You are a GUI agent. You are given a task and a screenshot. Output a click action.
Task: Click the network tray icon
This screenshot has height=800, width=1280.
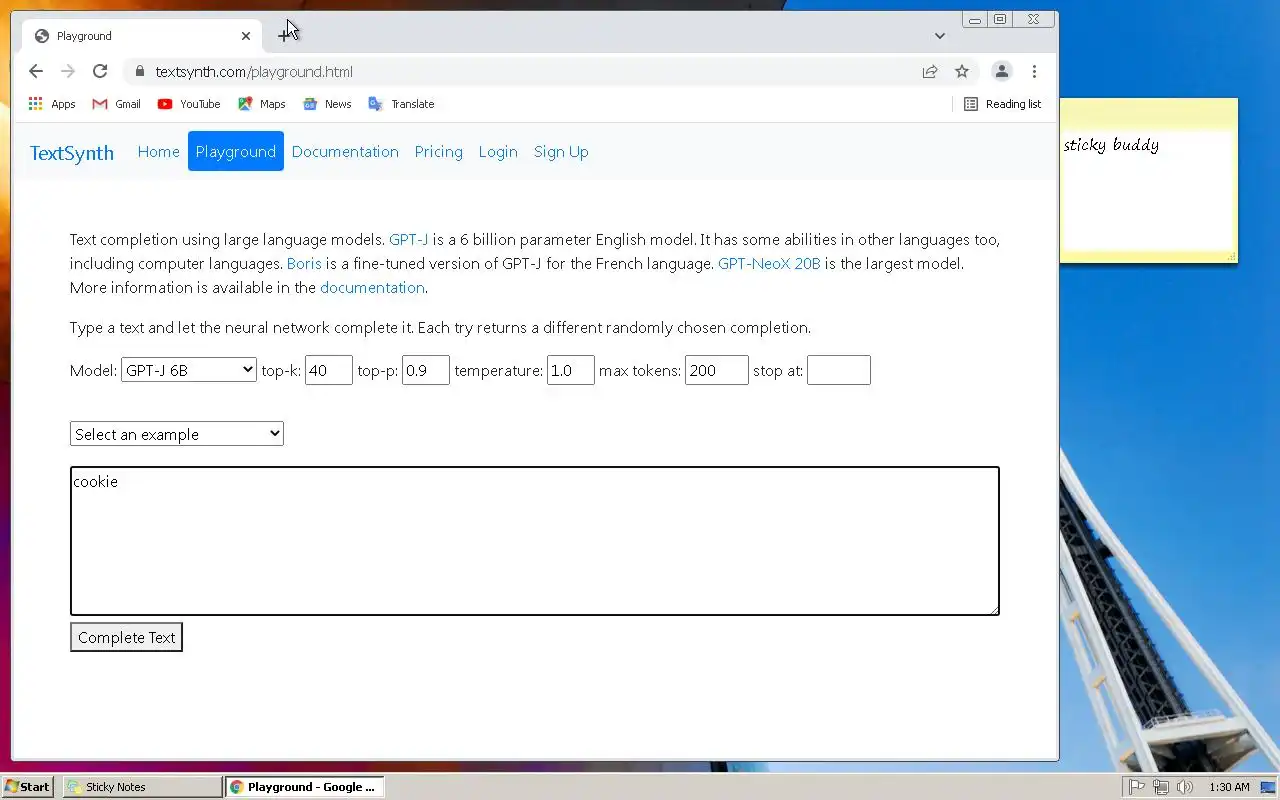coord(1161,787)
